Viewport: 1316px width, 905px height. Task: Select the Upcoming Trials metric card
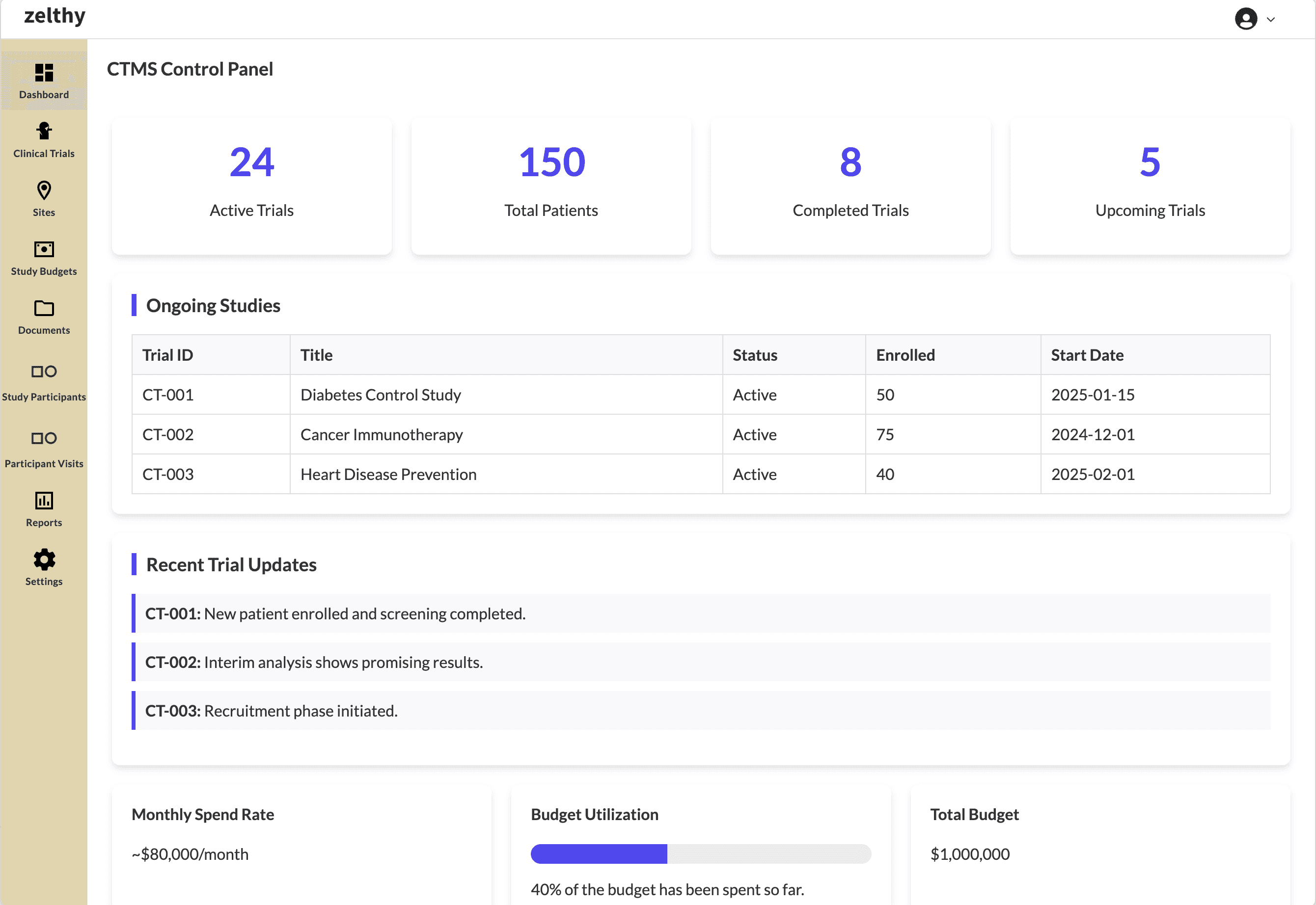click(1150, 184)
